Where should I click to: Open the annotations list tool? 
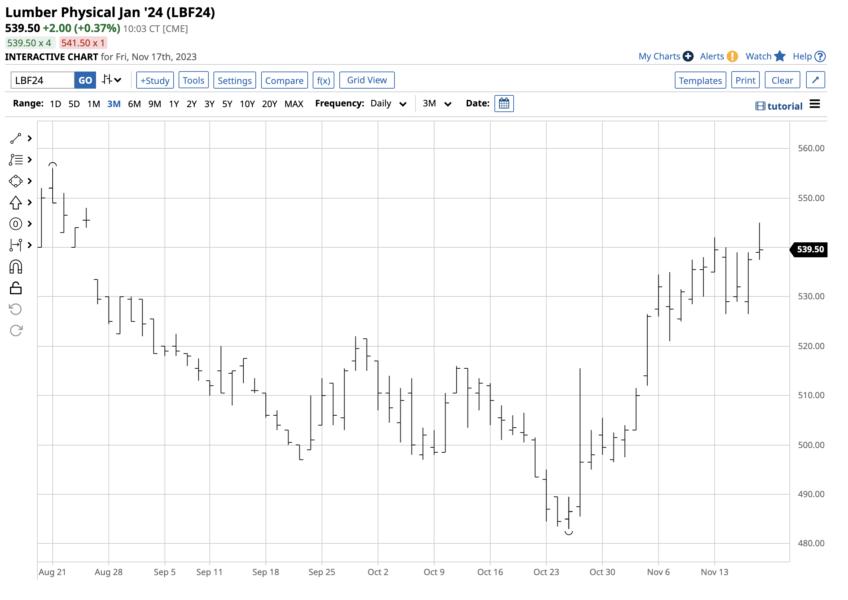tap(15, 158)
